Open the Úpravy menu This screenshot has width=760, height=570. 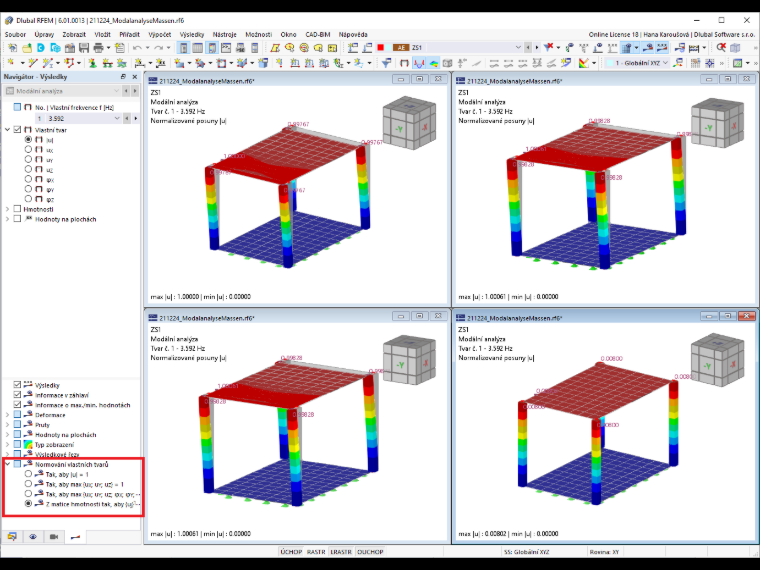44,34
